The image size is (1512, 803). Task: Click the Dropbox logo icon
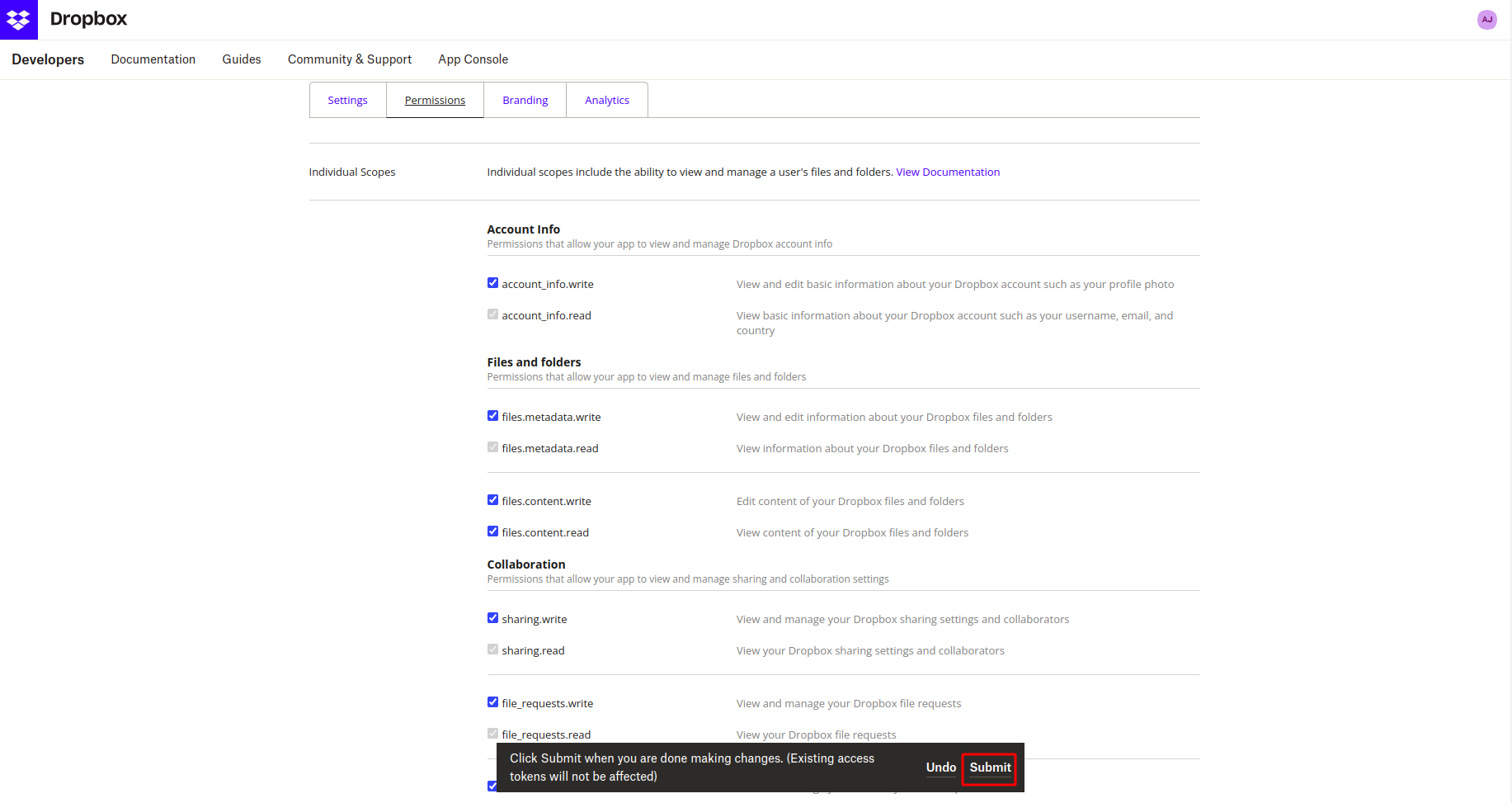click(x=18, y=19)
